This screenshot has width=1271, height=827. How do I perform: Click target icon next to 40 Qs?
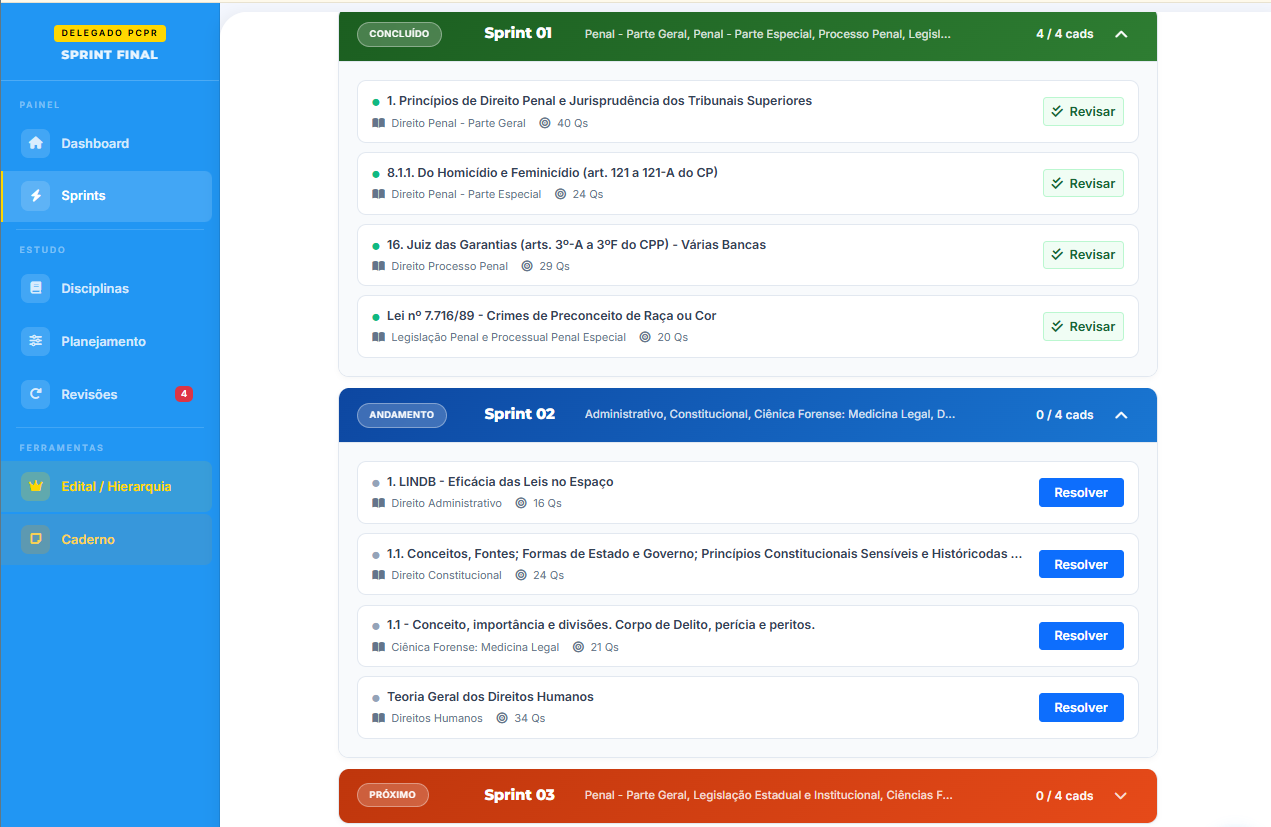(545, 123)
